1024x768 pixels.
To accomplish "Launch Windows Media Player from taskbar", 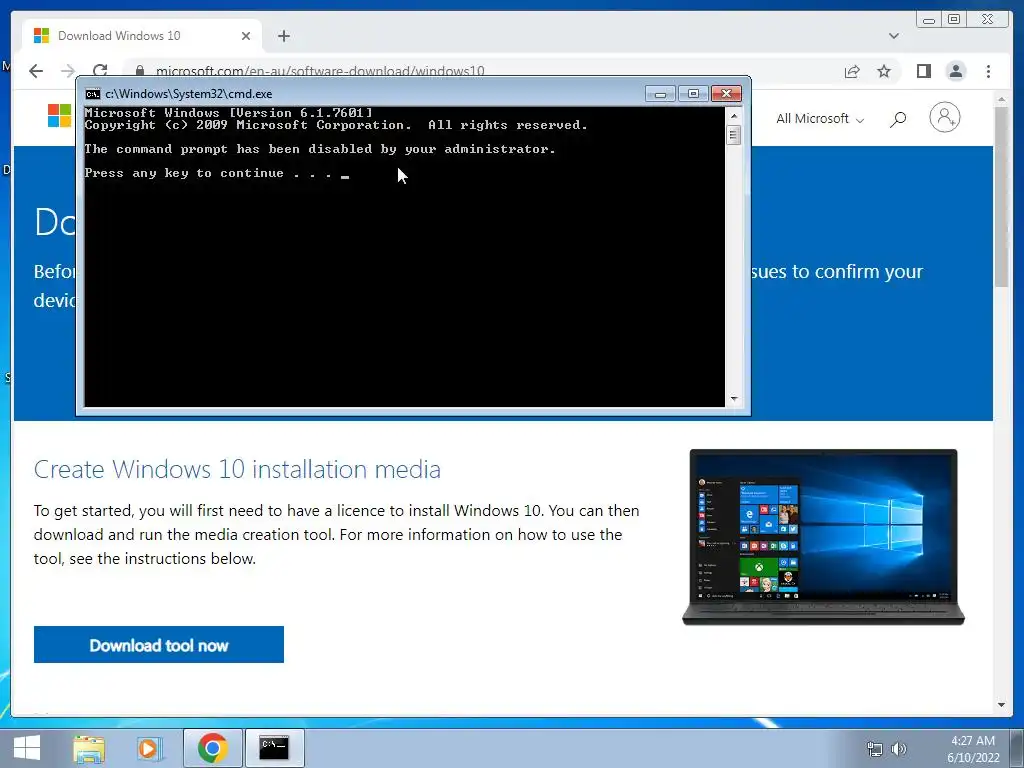I will [x=150, y=748].
